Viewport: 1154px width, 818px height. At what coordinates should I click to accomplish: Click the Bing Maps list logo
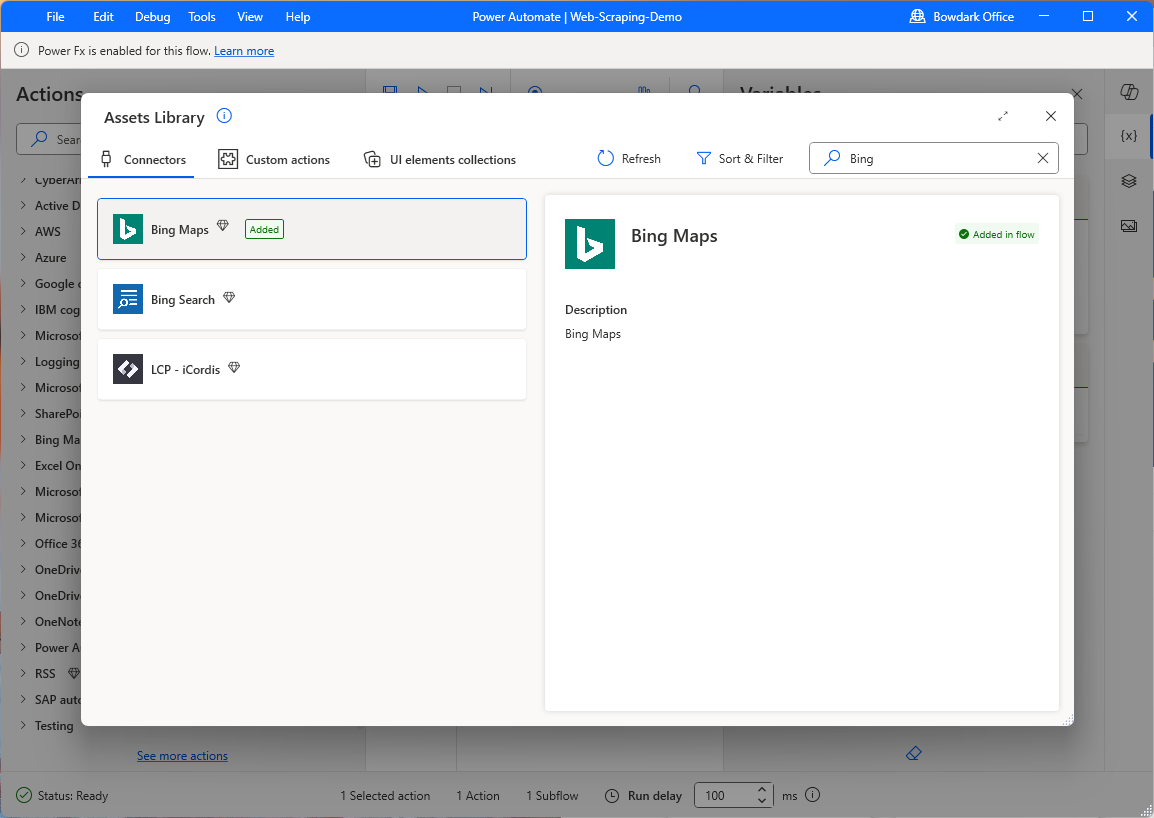click(x=128, y=229)
